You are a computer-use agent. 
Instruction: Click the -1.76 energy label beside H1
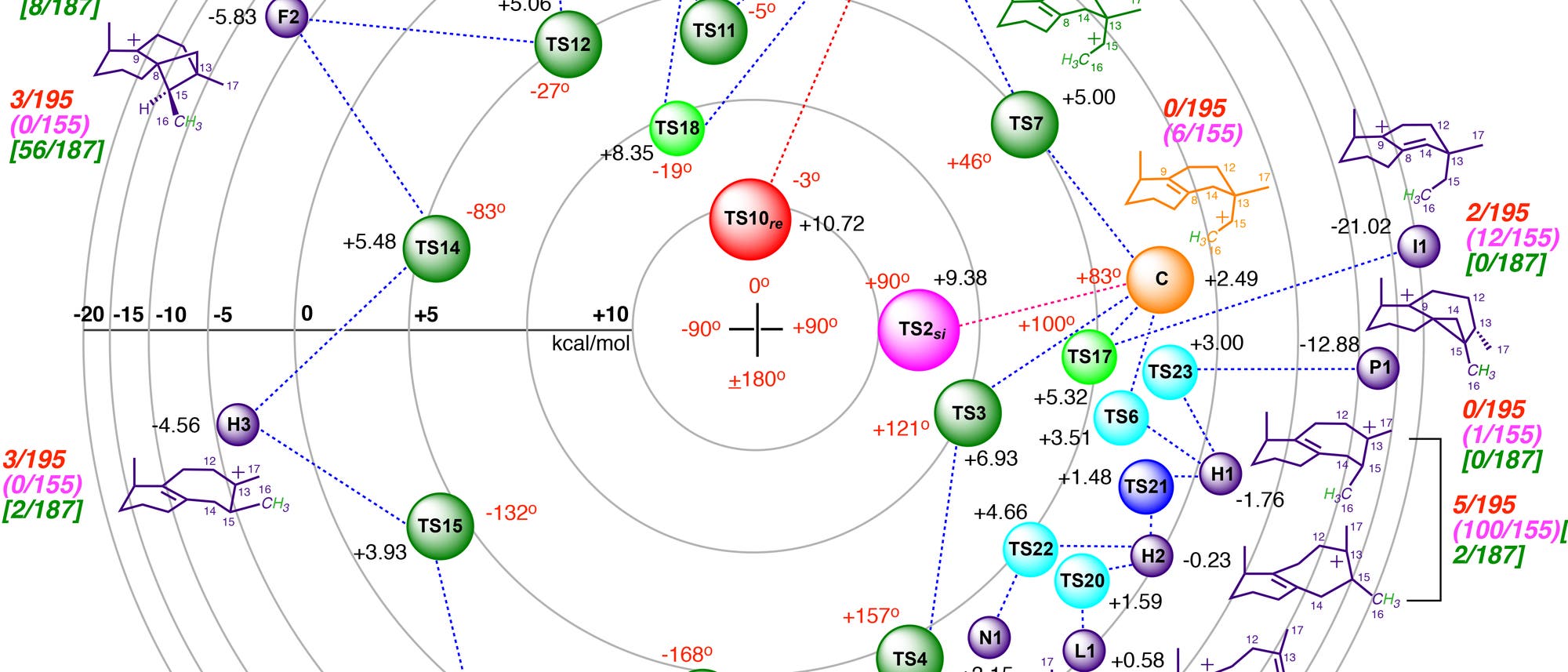pyautogui.click(x=1260, y=500)
